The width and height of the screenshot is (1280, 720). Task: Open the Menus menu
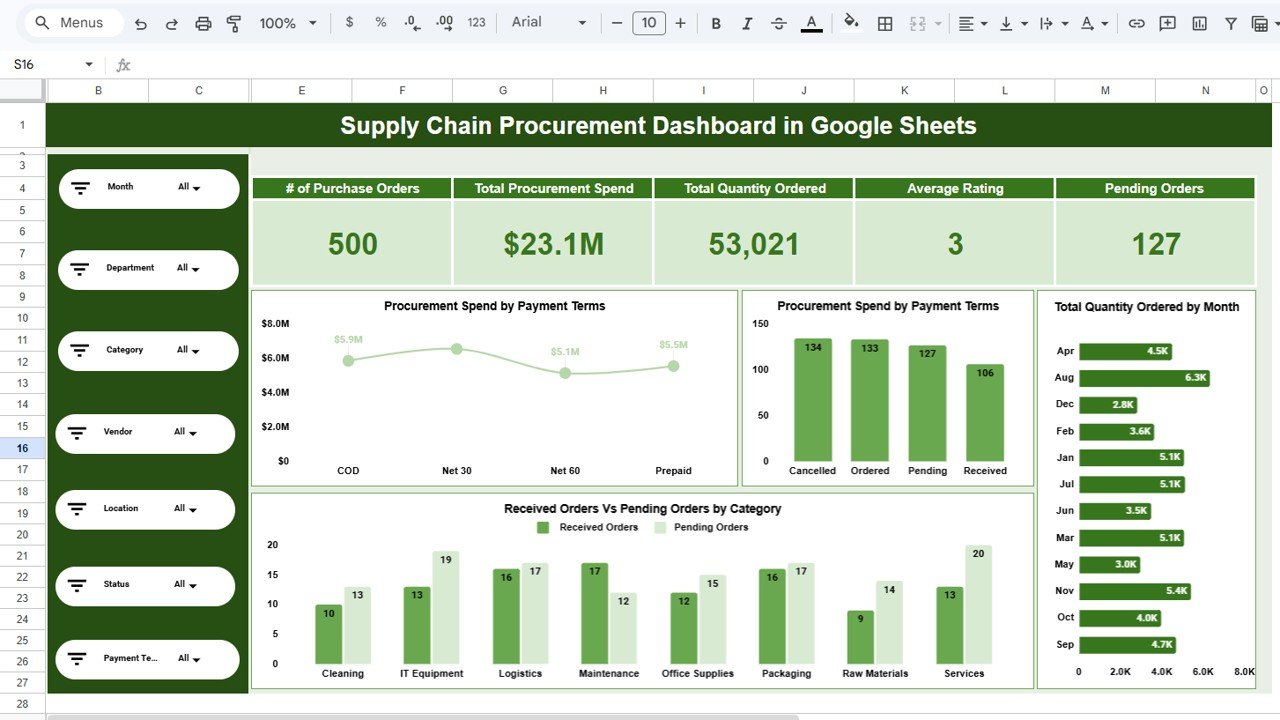pyautogui.click(x=70, y=22)
